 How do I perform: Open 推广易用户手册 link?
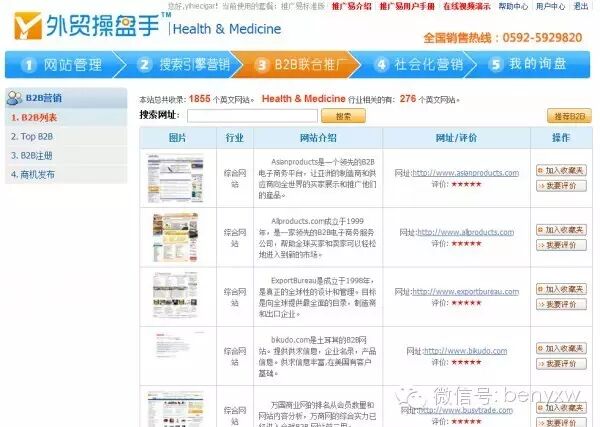click(x=407, y=6)
